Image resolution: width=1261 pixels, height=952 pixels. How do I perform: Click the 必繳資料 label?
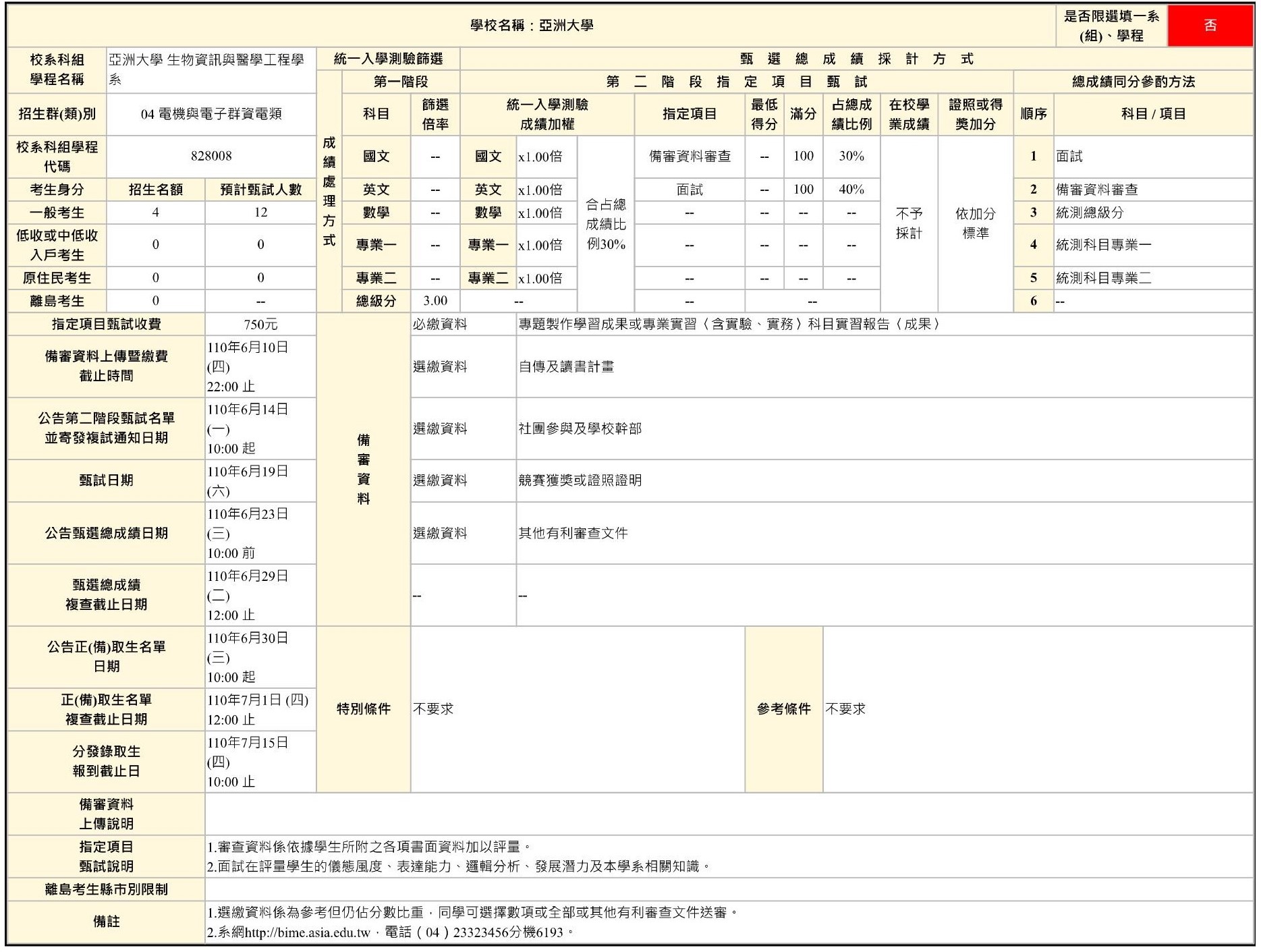pos(440,325)
